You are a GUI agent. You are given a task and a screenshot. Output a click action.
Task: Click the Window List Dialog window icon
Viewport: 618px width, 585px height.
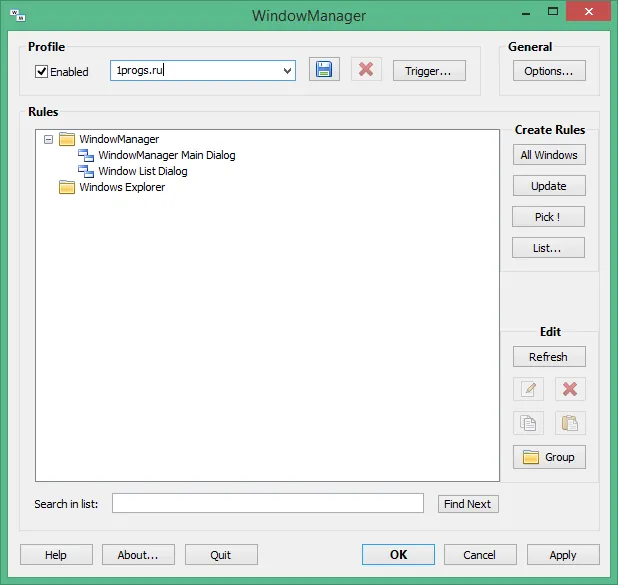point(86,171)
